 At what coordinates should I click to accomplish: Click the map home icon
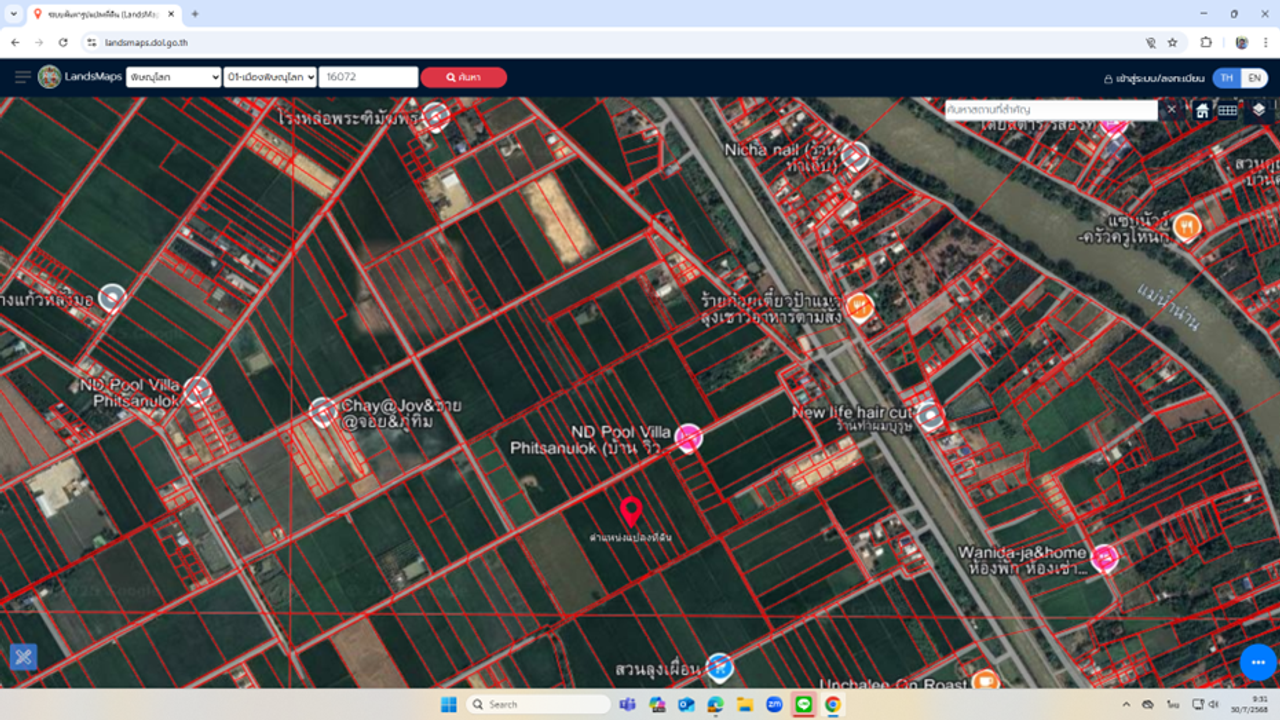point(1202,110)
